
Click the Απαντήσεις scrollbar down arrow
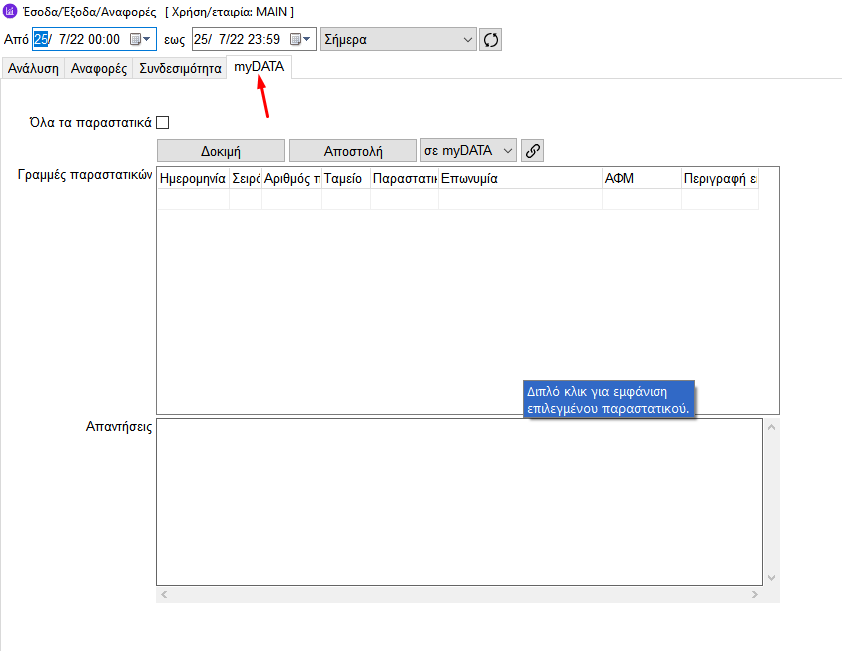(x=772, y=578)
